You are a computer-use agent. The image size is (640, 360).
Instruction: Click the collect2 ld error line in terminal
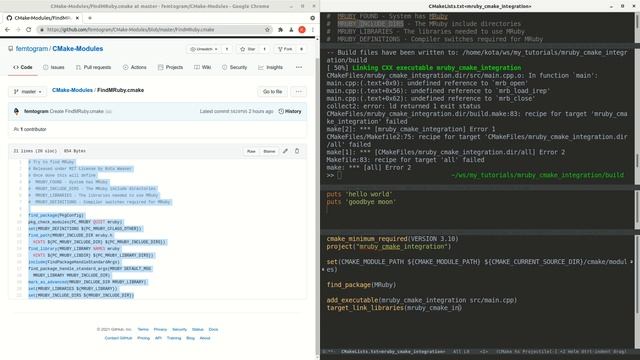[x=403, y=106]
